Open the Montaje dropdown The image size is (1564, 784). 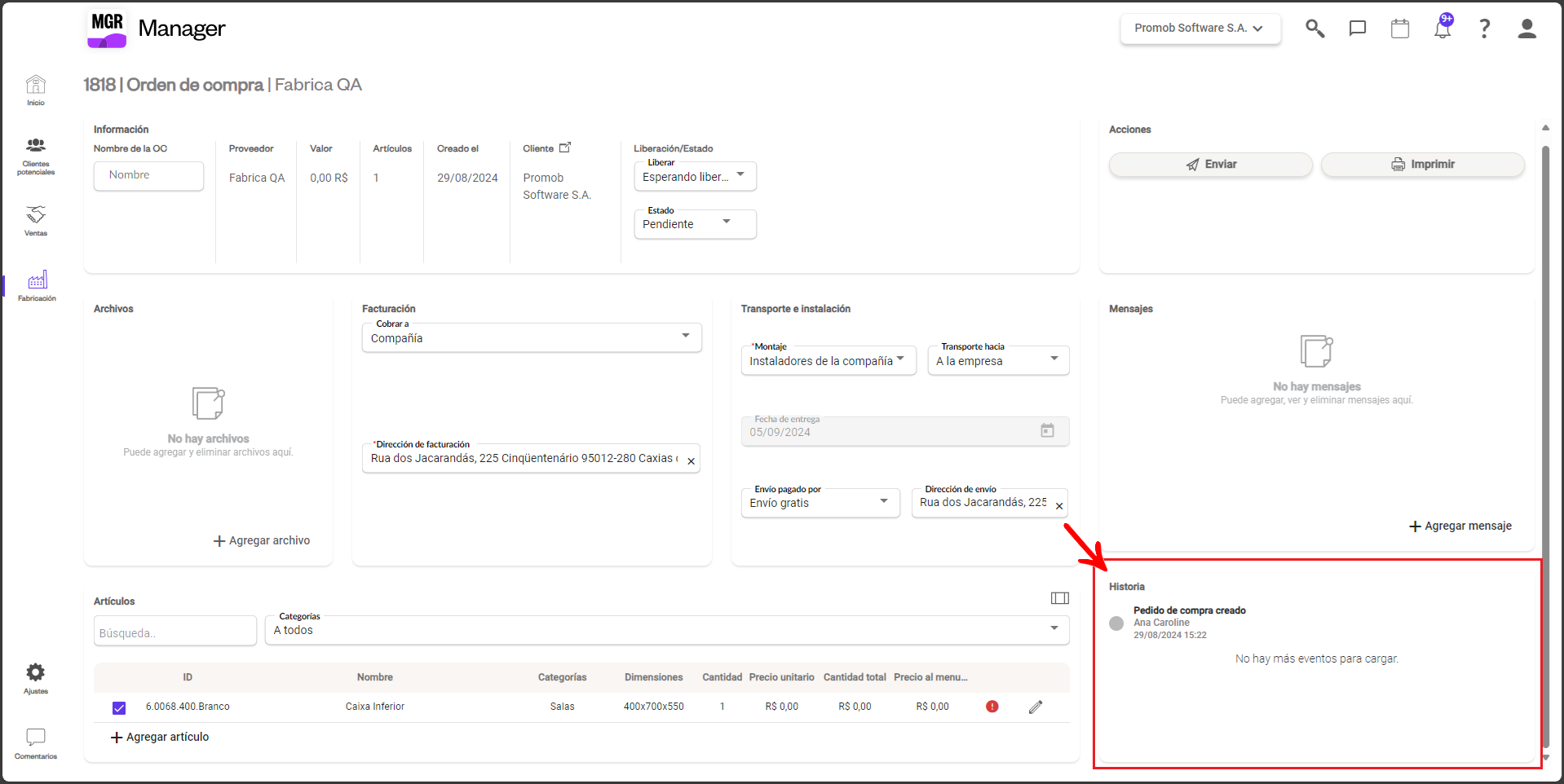coord(828,360)
